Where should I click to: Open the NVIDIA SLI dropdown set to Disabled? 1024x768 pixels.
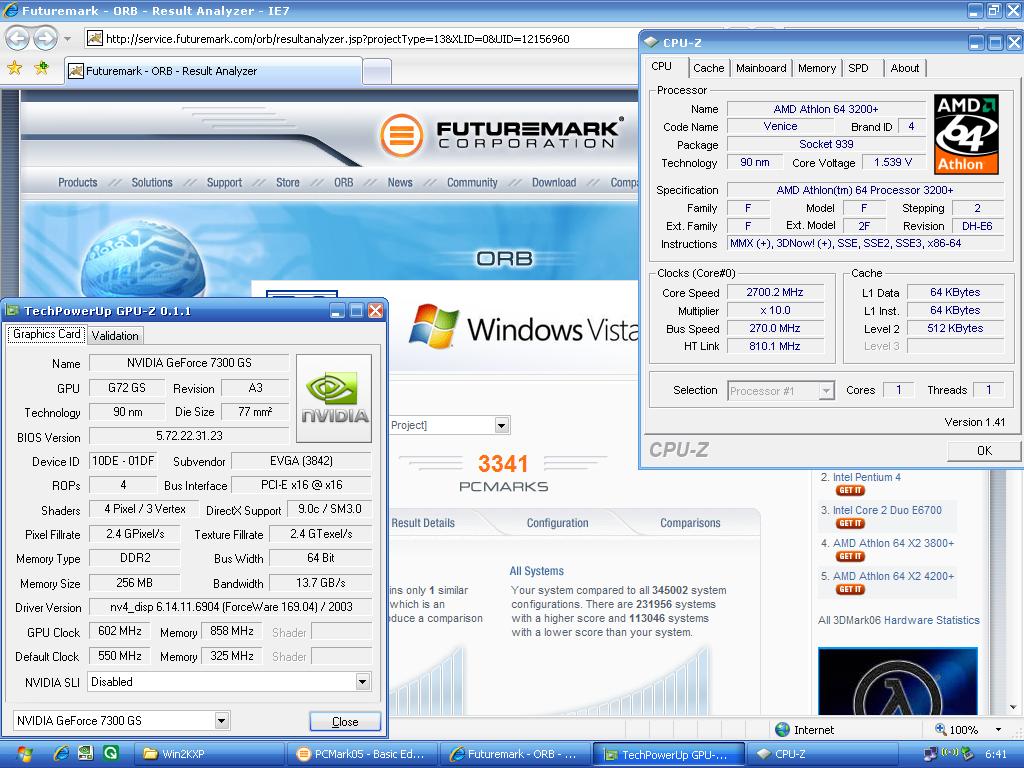coord(362,682)
